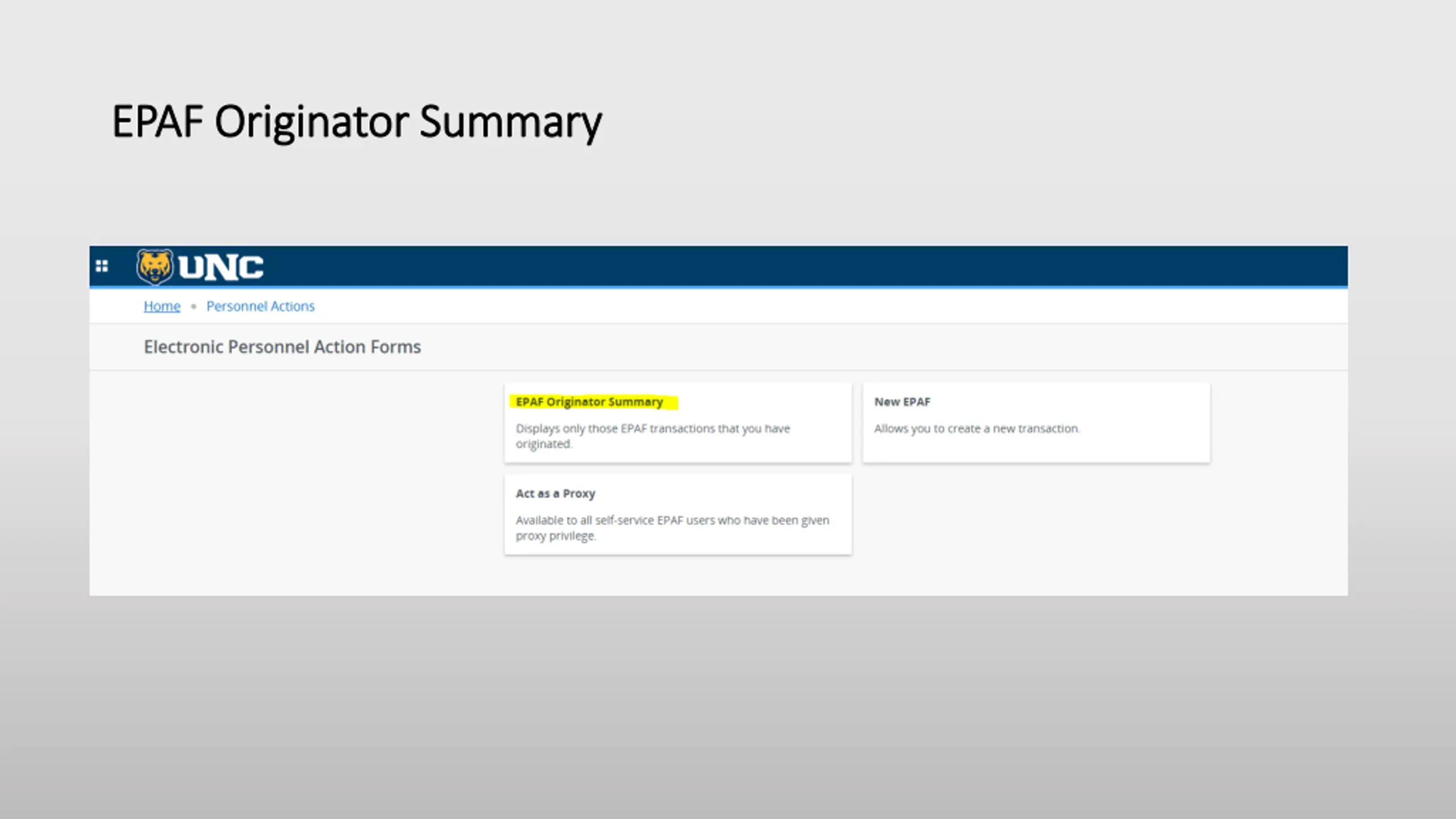Click 'Available to all self-service EPAF users' text
Viewport: 1456px width, 819px height.
point(672,528)
